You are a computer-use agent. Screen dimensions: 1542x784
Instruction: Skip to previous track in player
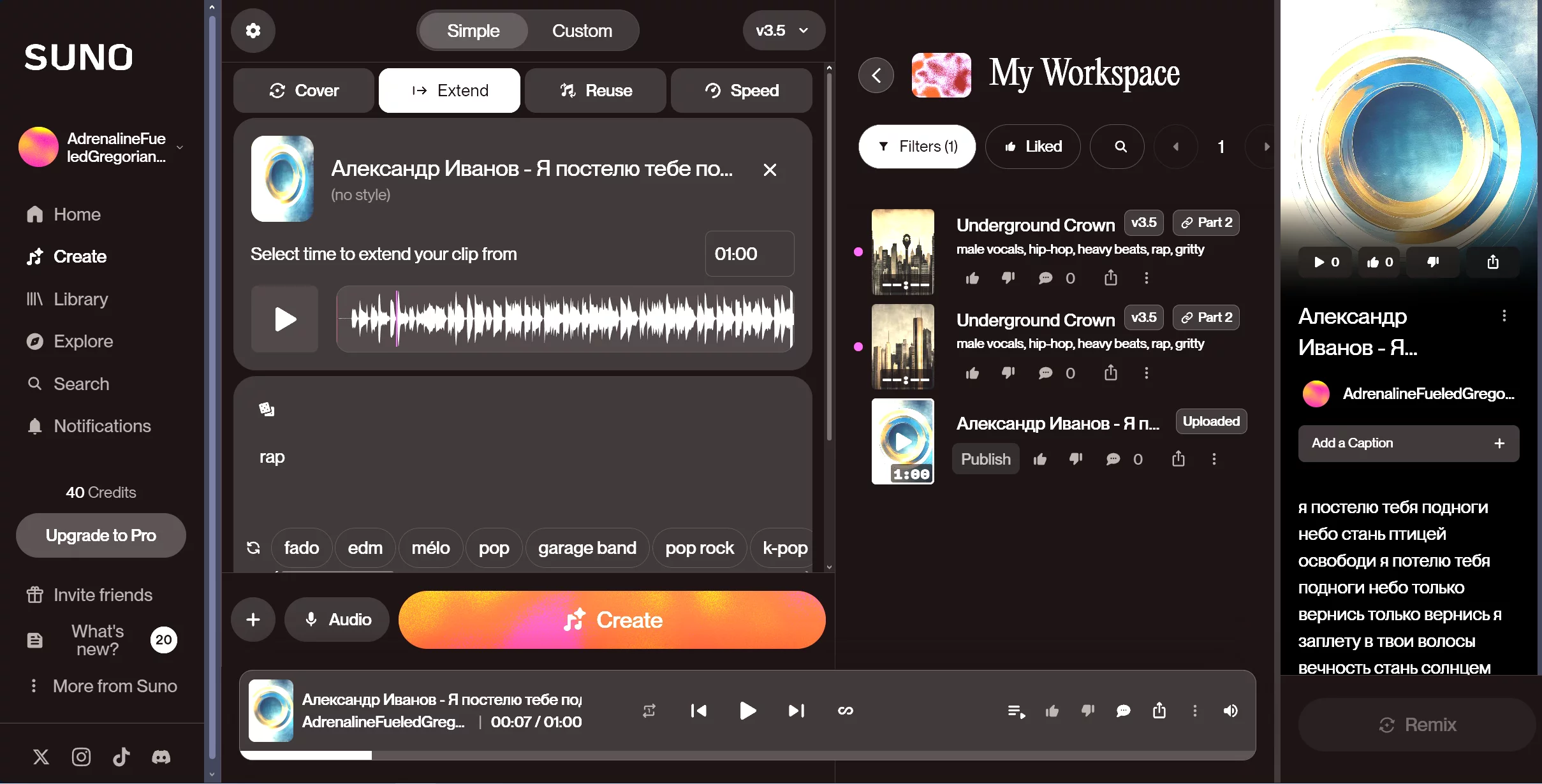click(698, 711)
